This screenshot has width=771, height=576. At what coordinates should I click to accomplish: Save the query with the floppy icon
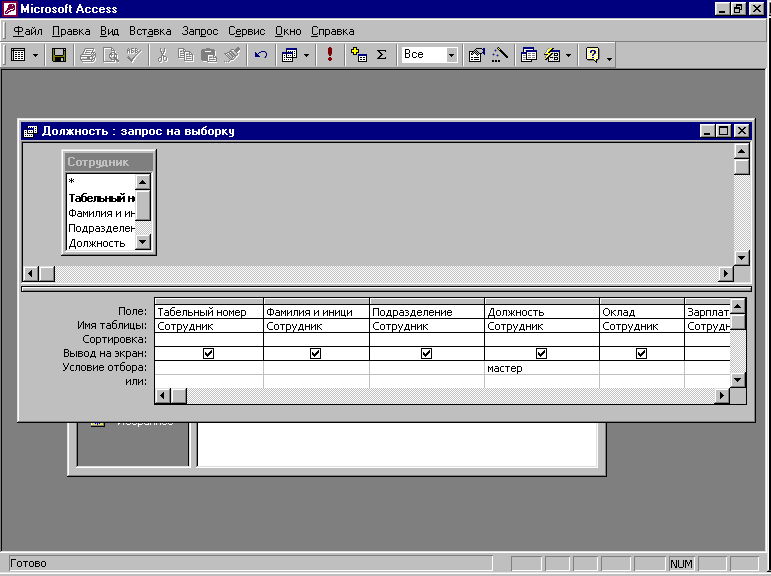59,55
